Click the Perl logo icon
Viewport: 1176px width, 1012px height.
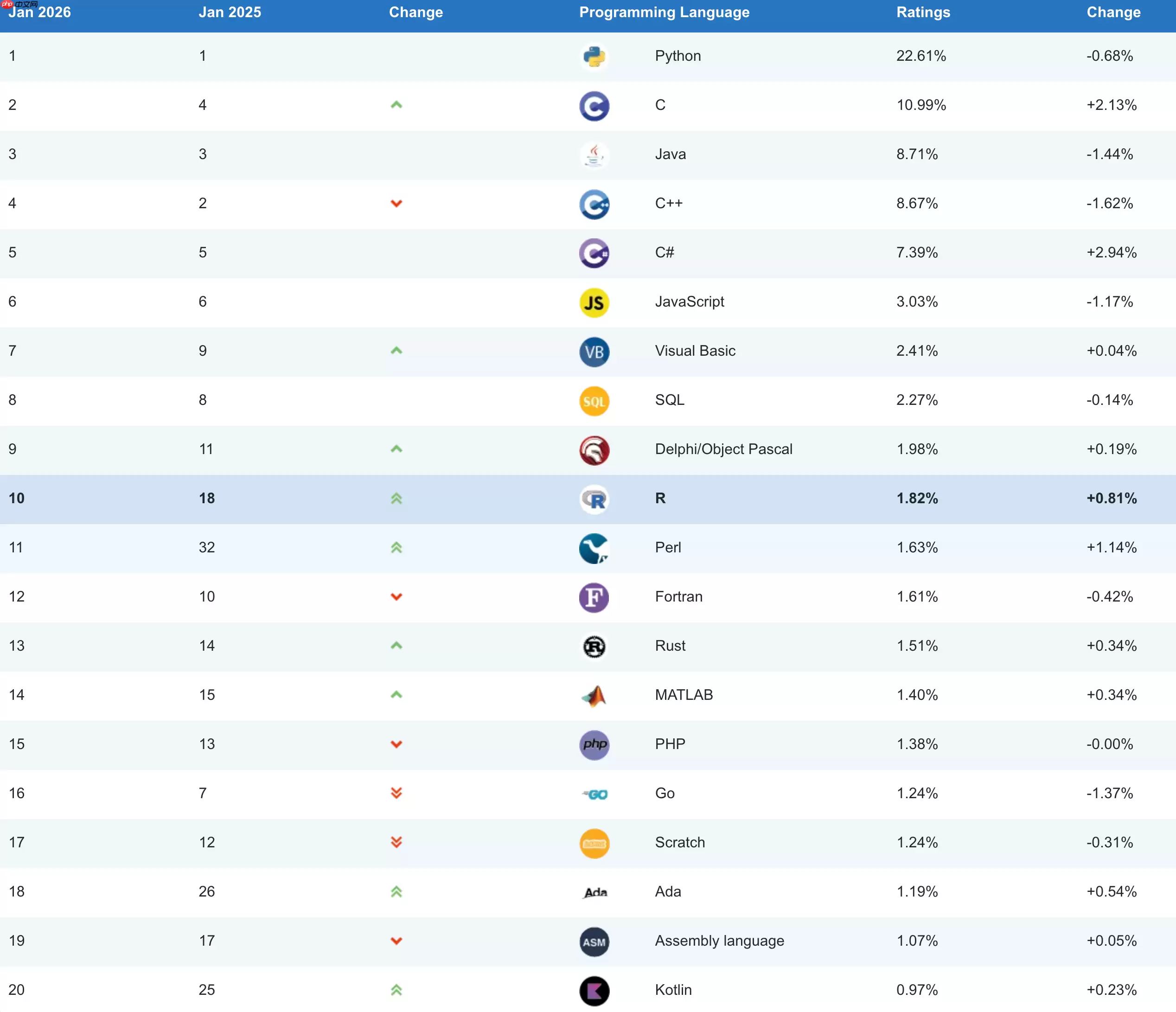coord(594,548)
